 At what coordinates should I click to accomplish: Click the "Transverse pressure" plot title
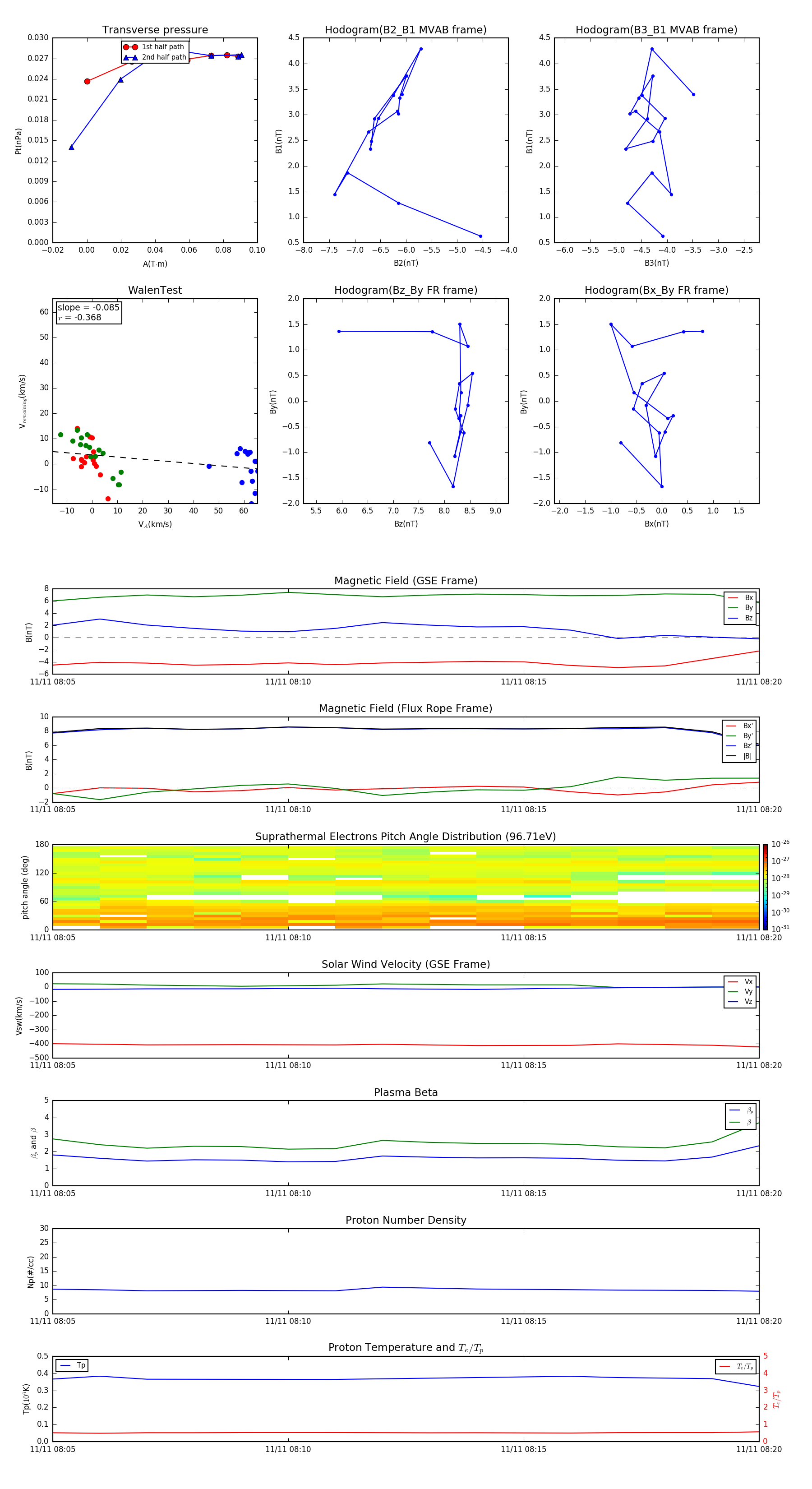(155, 30)
